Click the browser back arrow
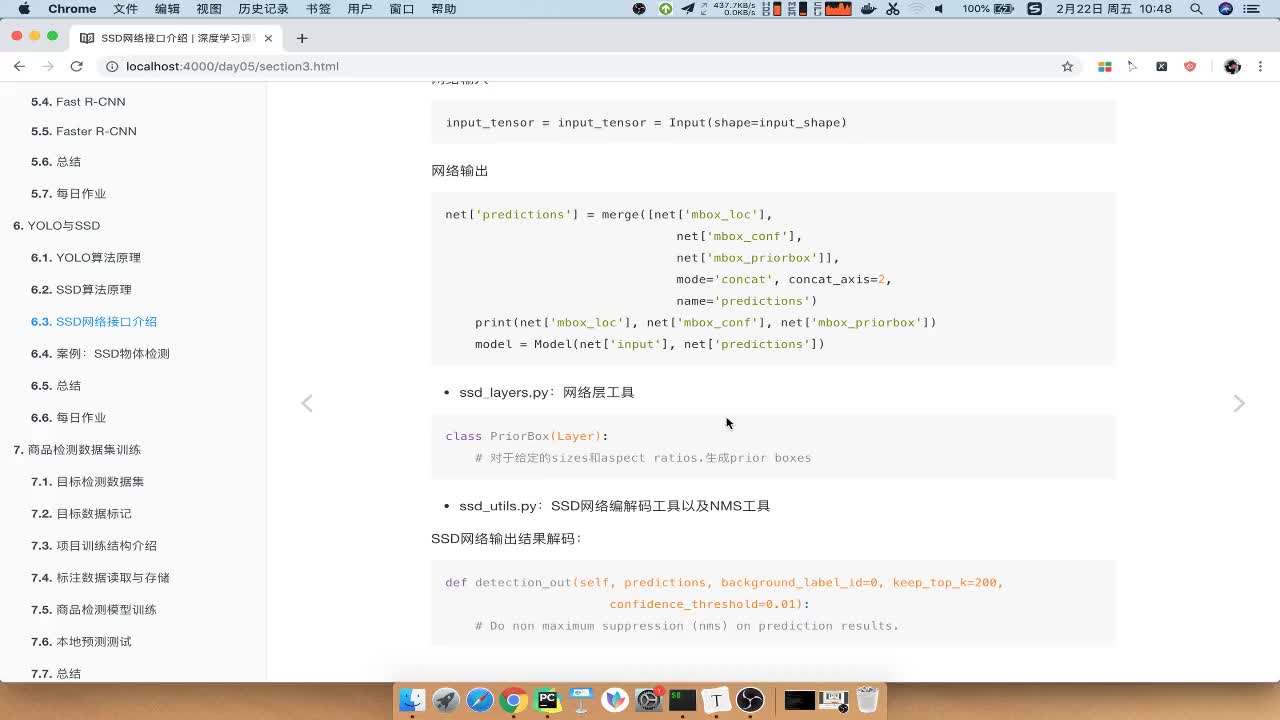The width and height of the screenshot is (1280, 720). click(19, 66)
